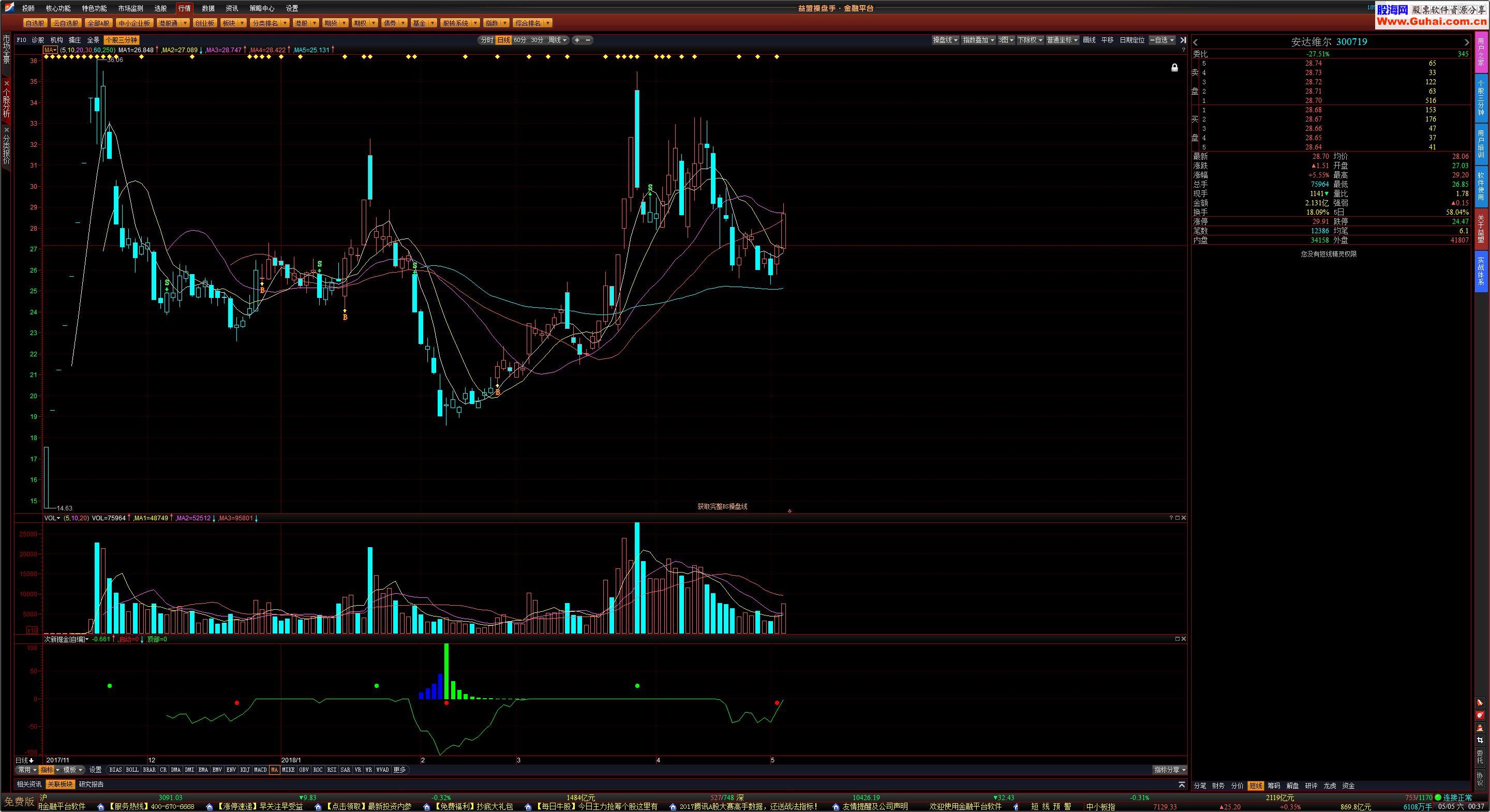Zoom out chart with the minus button
This screenshot has width=1490, height=812.
click(x=588, y=40)
